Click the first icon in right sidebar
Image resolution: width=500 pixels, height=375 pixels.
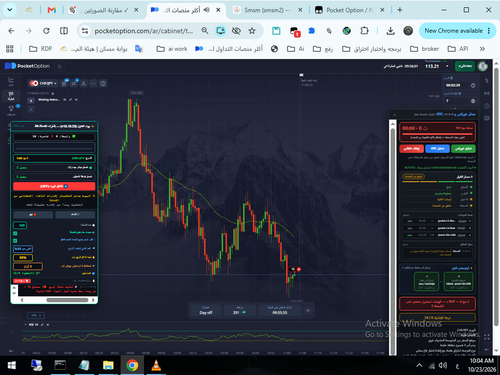tap(487, 80)
